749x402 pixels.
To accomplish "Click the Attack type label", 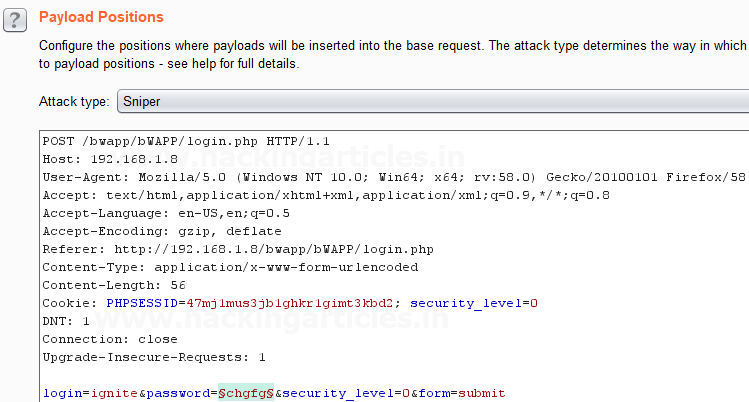I will pos(74,102).
